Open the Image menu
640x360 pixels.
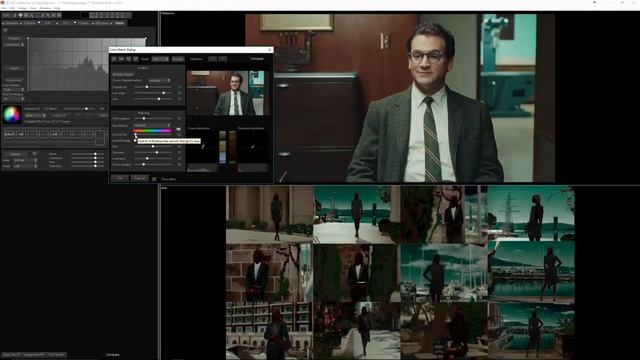(x=22, y=8)
